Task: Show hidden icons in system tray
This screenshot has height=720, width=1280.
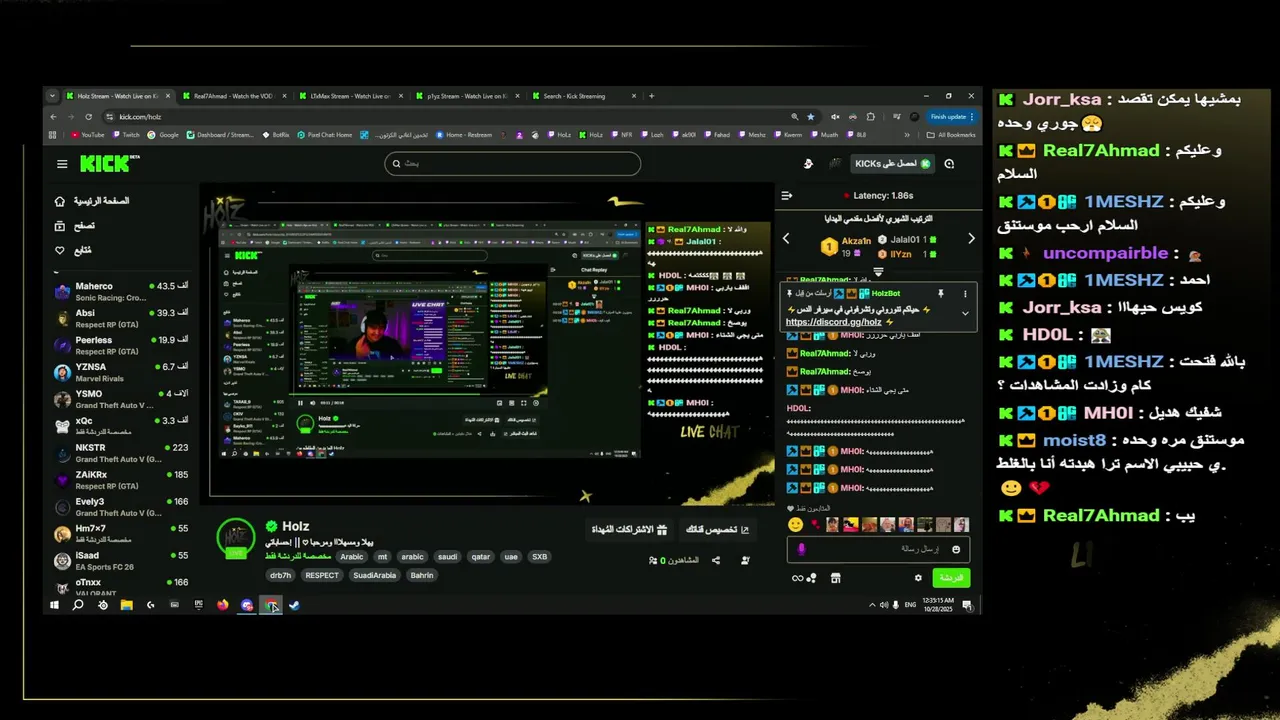Action: click(x=871, y=605)
